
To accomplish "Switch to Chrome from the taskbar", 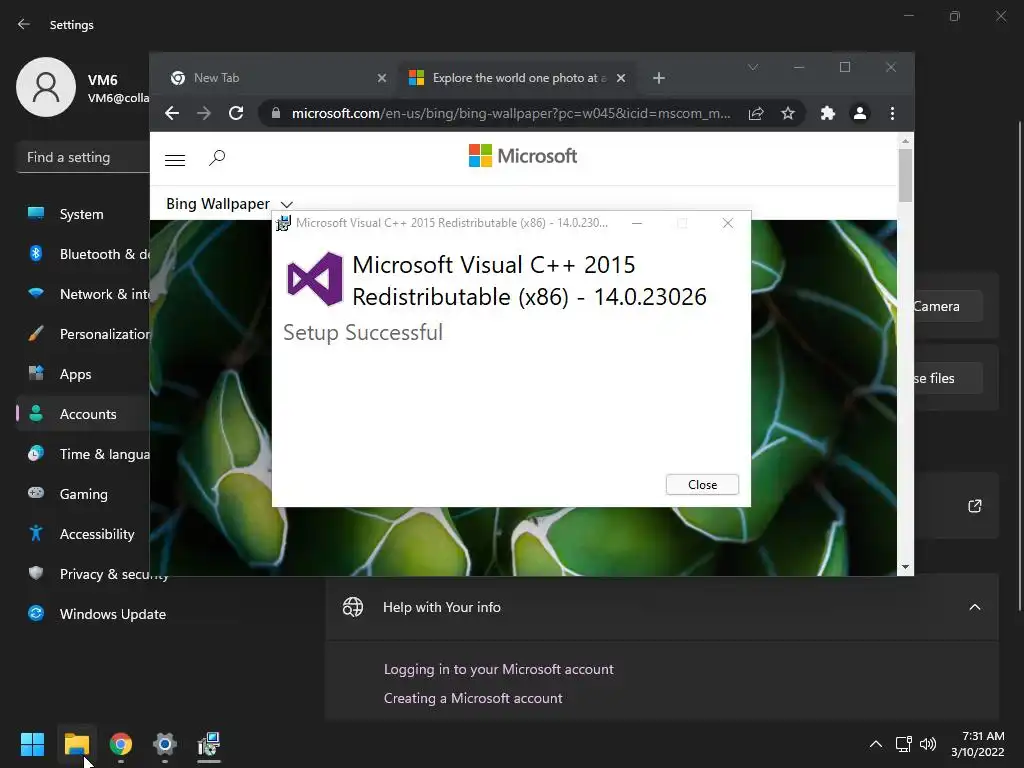I will coord(121,744).
